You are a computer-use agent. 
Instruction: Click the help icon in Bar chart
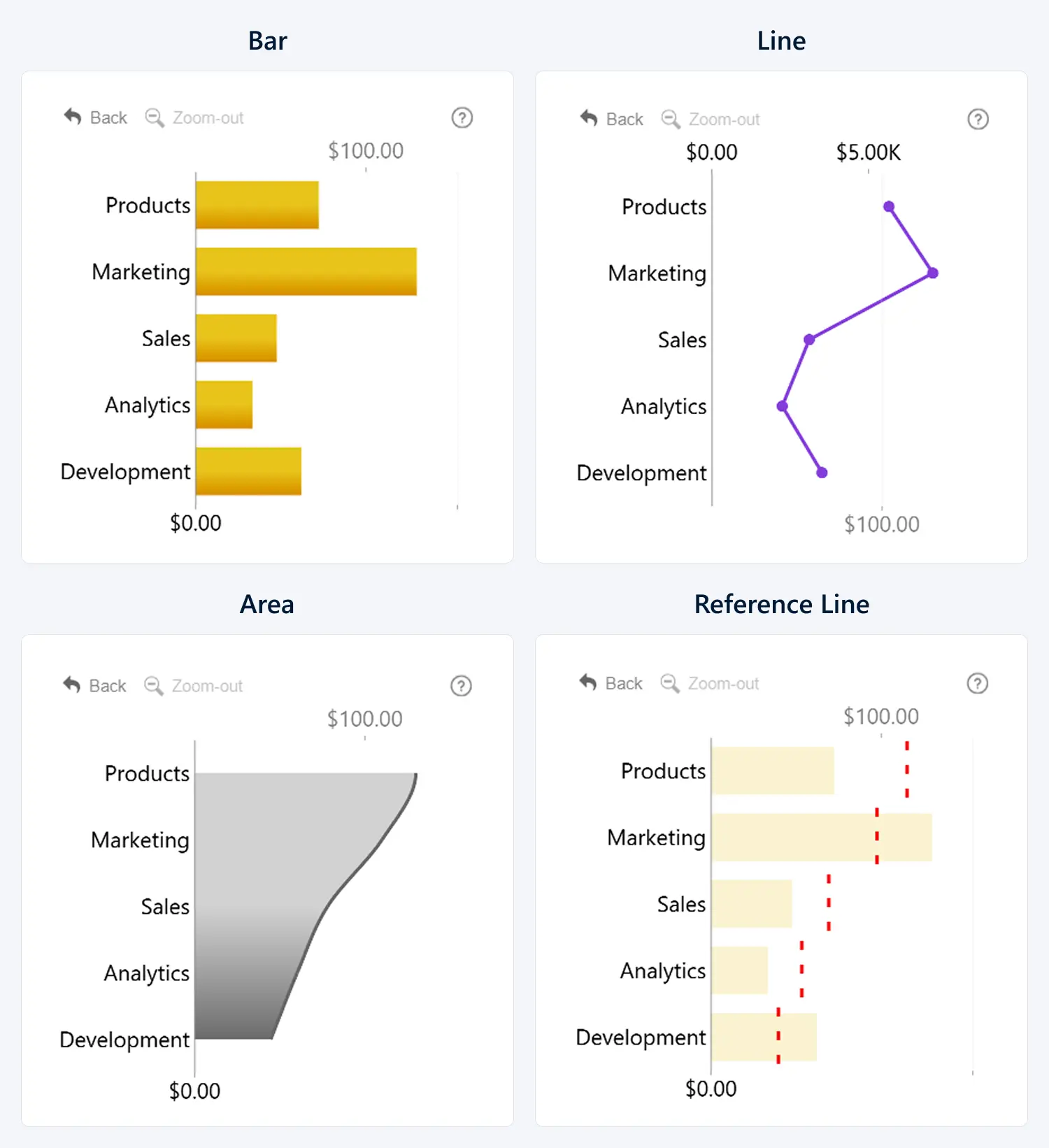462,117
